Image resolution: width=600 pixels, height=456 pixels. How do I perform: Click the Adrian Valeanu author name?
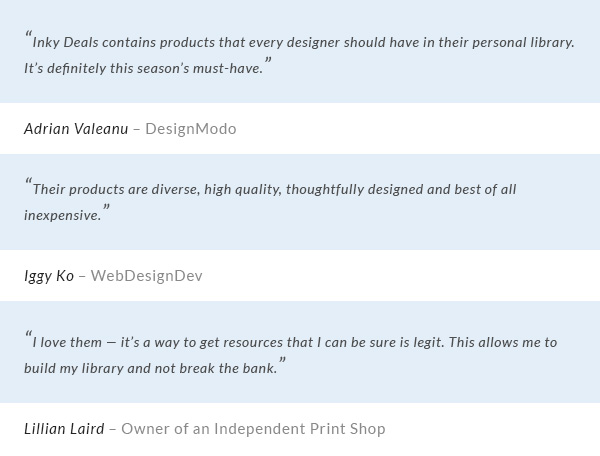pyautogui.click(x=76, y=129)
